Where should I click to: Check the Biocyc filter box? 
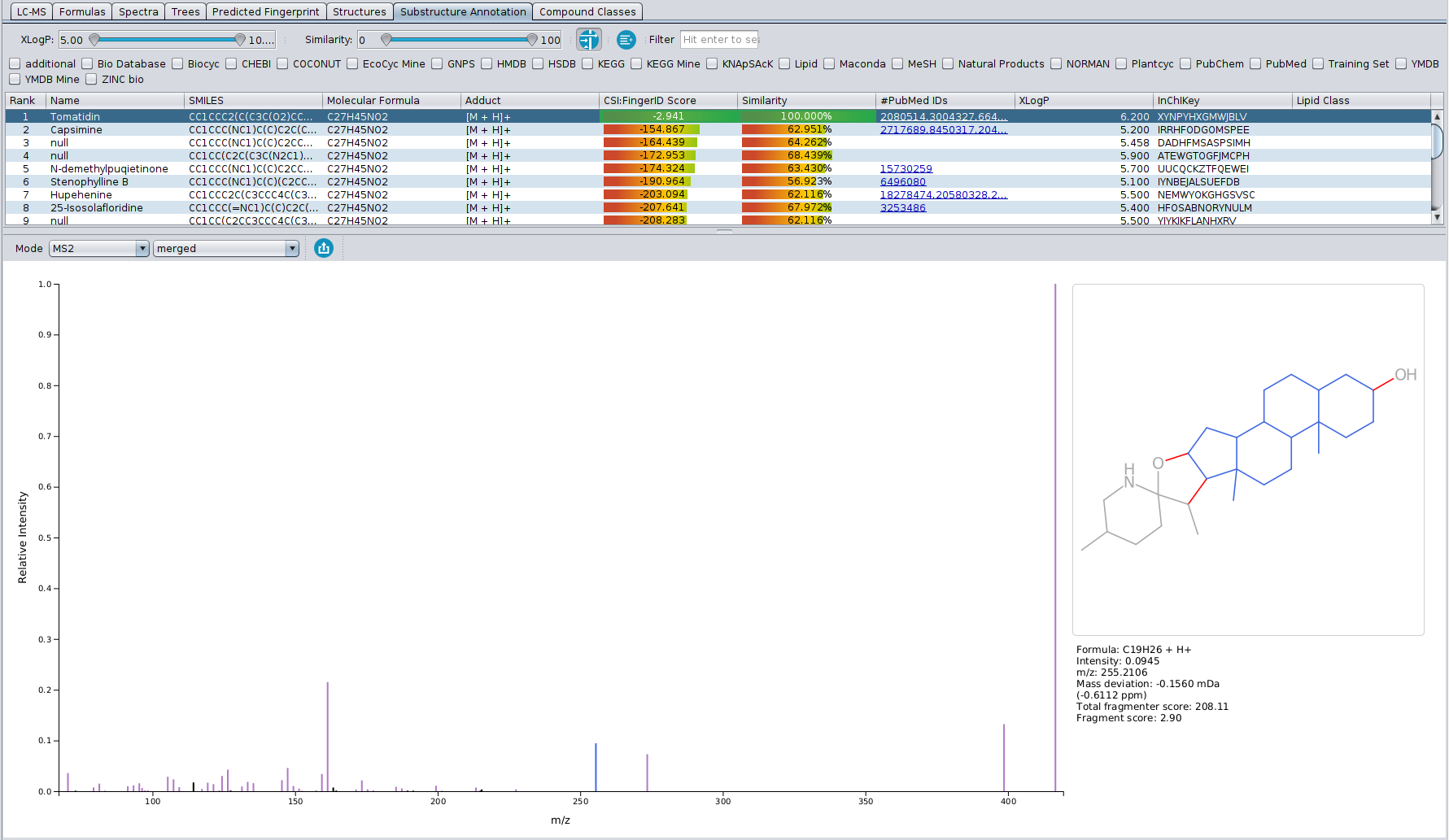point(177,63)
